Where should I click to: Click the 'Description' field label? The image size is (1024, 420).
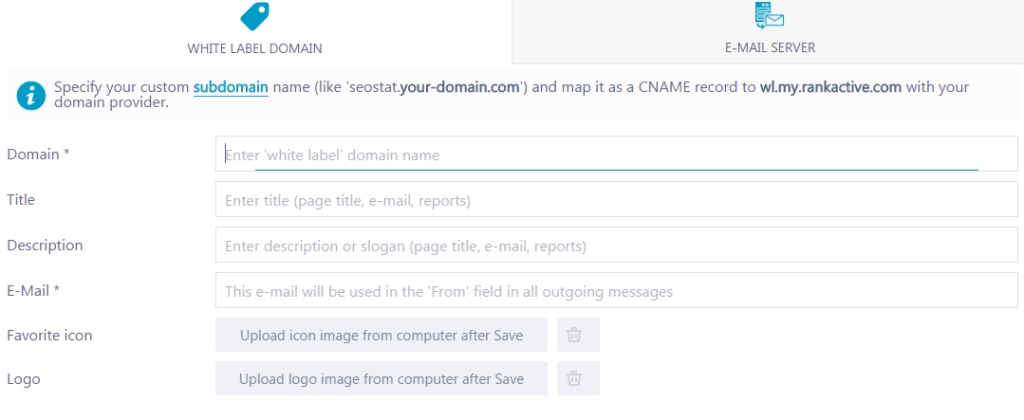tap(44, 245)
